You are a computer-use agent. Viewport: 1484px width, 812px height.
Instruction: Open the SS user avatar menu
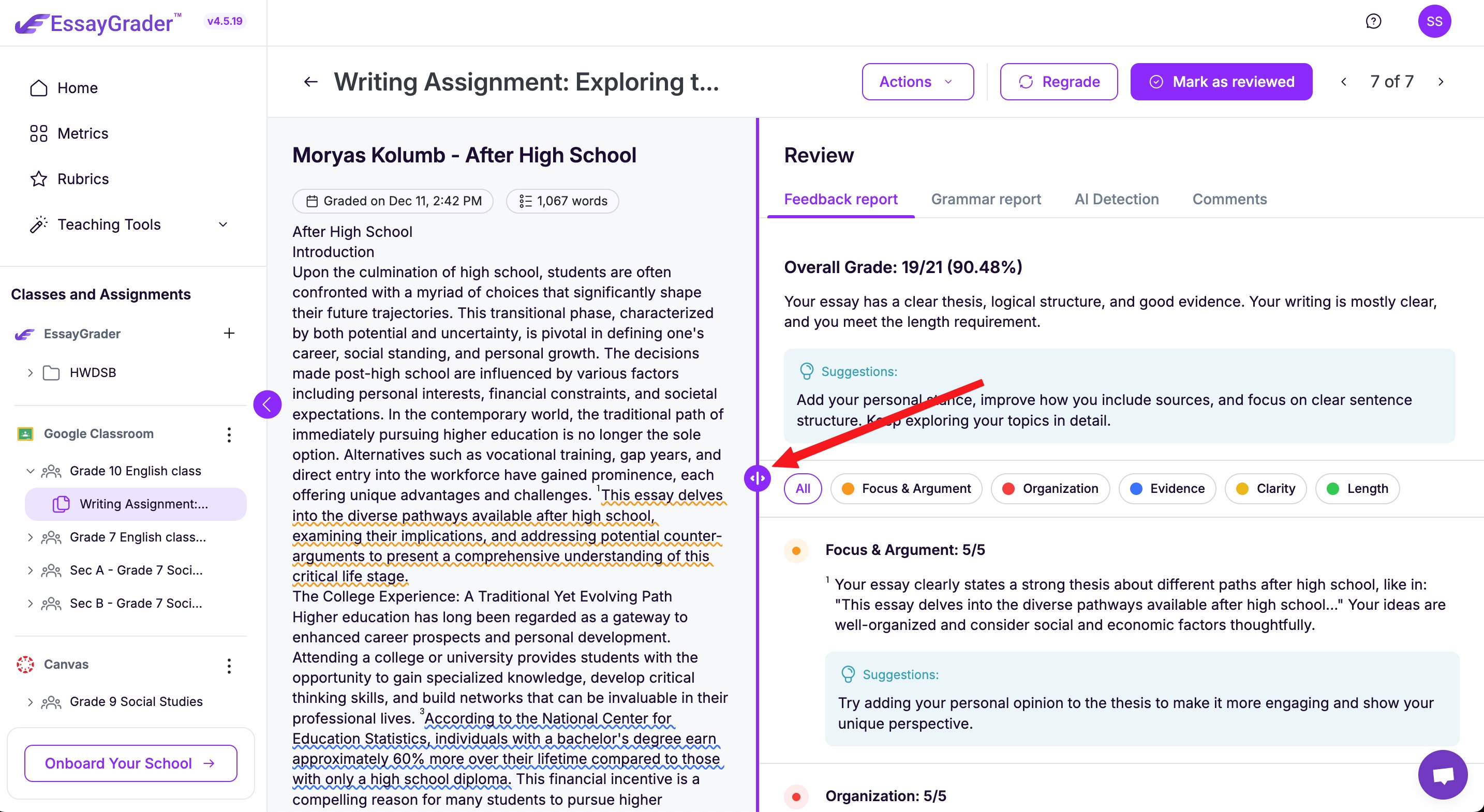tap(1434, 21)
